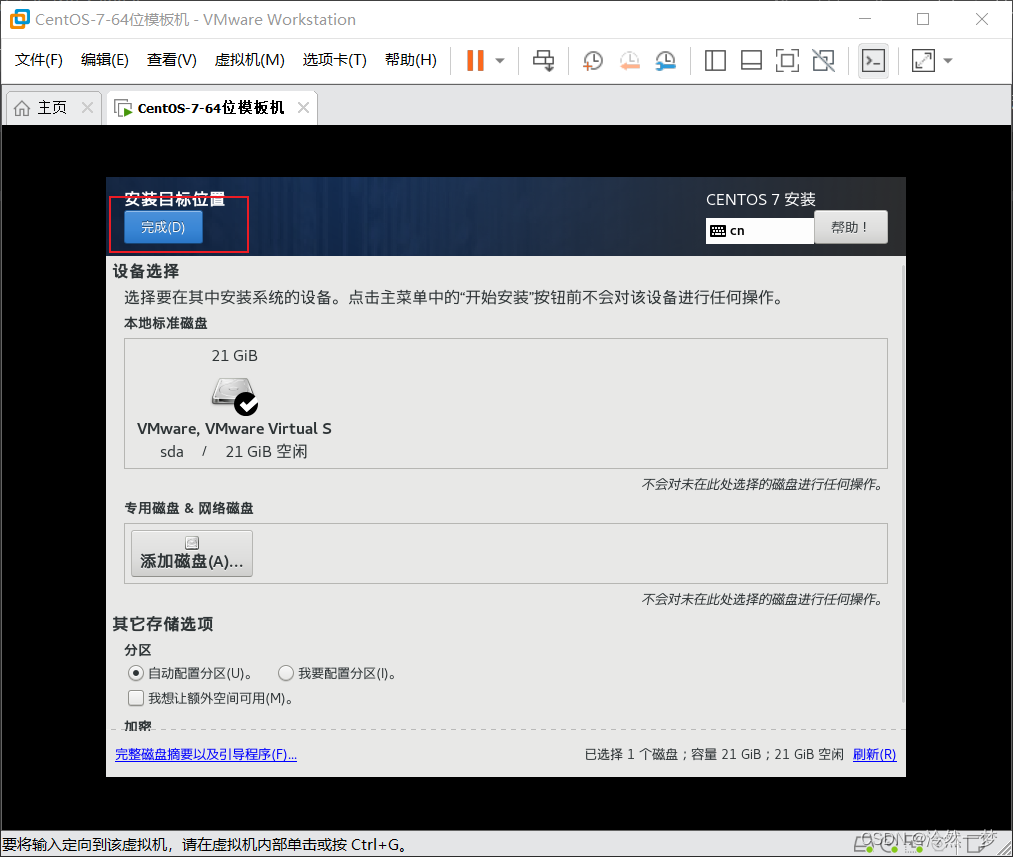Open 完整磁盘摘要以及引导程序(F) link
The height and width of the screenshot is (857, 1013).
coord(206,754)
